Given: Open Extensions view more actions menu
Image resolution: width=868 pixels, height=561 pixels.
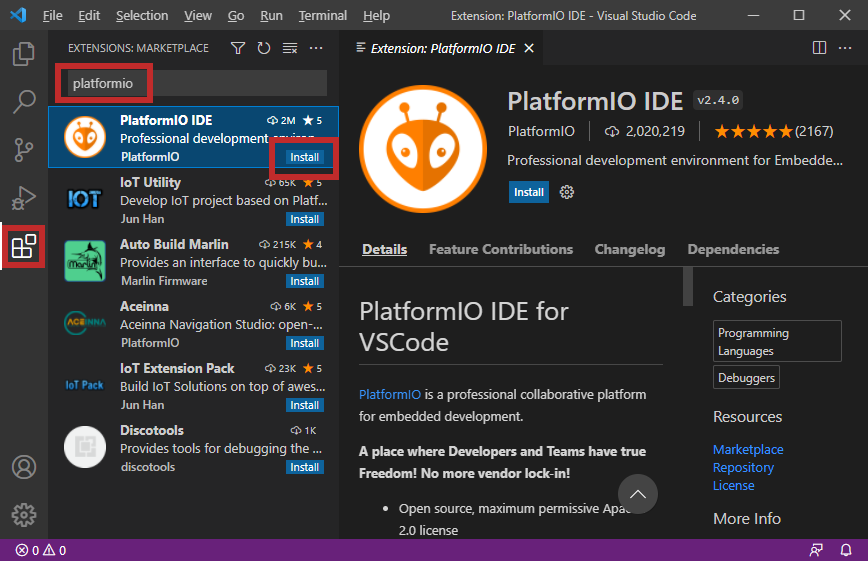Looking at the screenshot, I should point(316,48).
